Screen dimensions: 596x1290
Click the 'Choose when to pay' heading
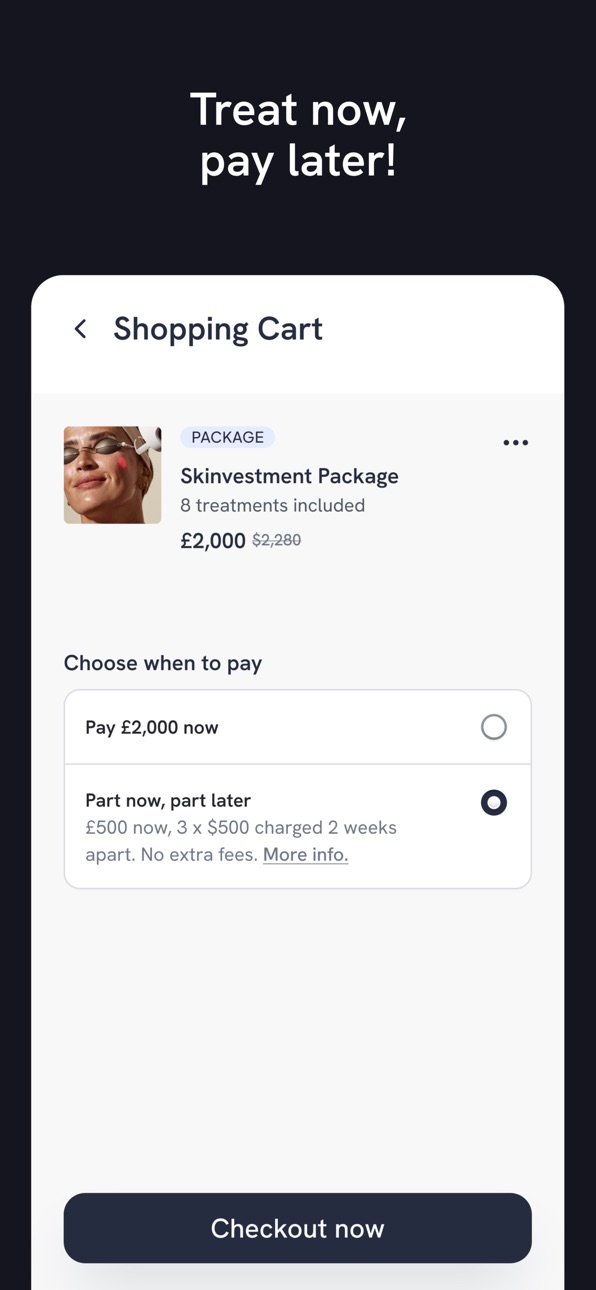click(163, 663)
